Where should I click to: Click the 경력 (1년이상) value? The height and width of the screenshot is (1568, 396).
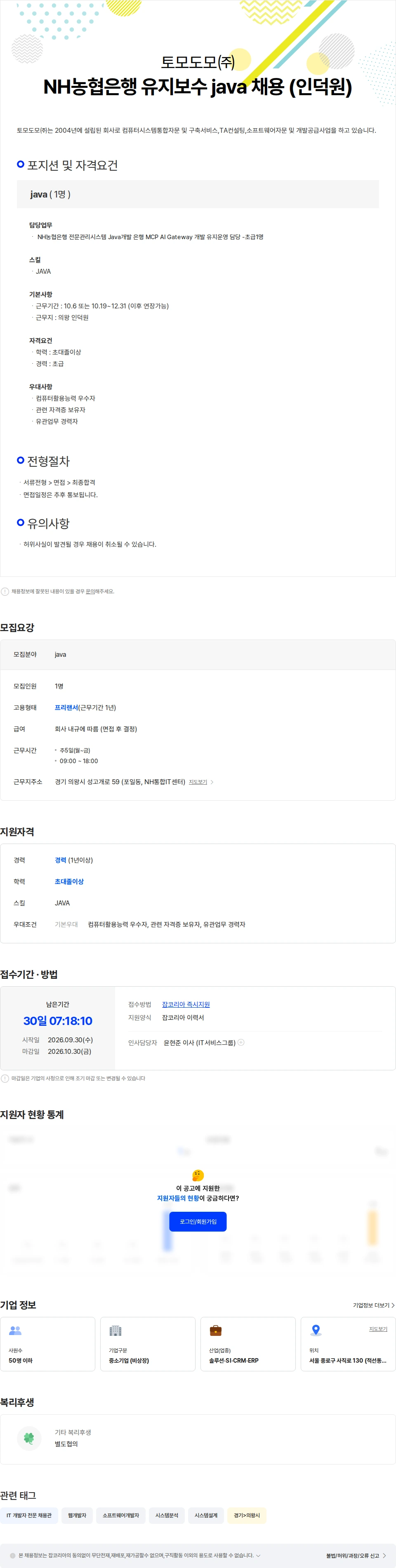(x=74, y=860)
